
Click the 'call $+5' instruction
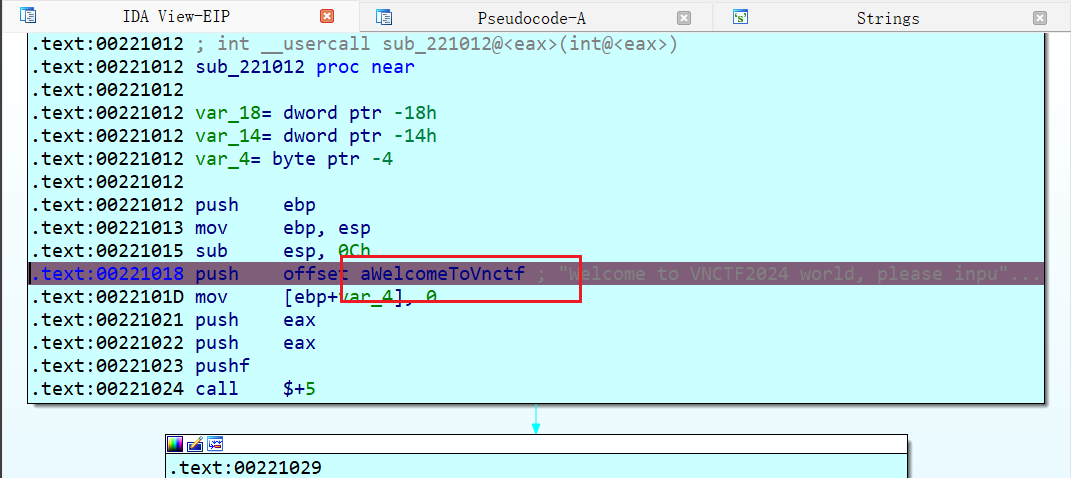(x=255, y=389)
